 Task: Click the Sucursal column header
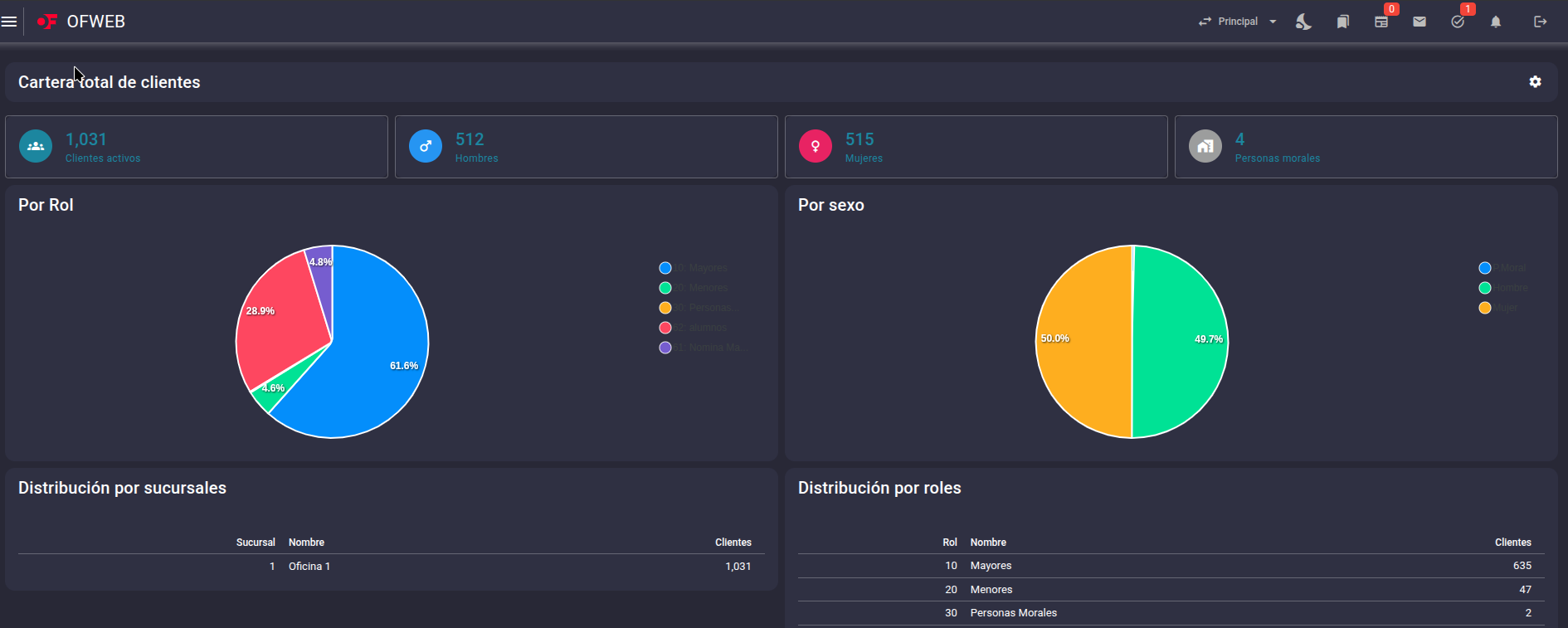pyautogui.click(x=256, y=543)
